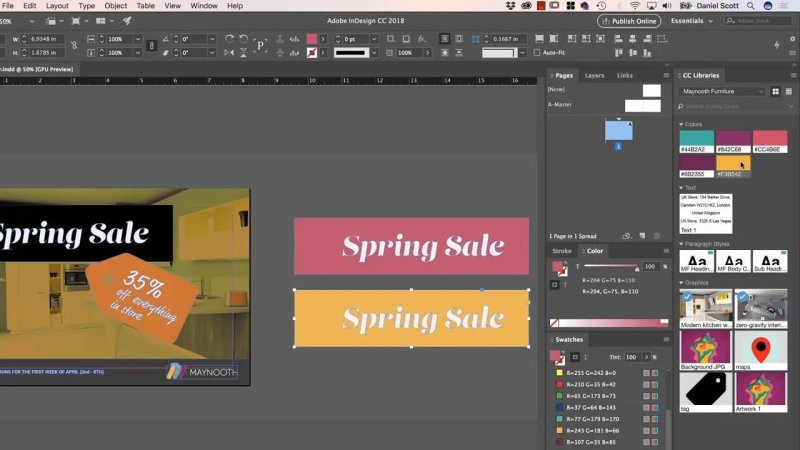Click delete selected pages trash icon
800x450 pixels.
point(657,236)
